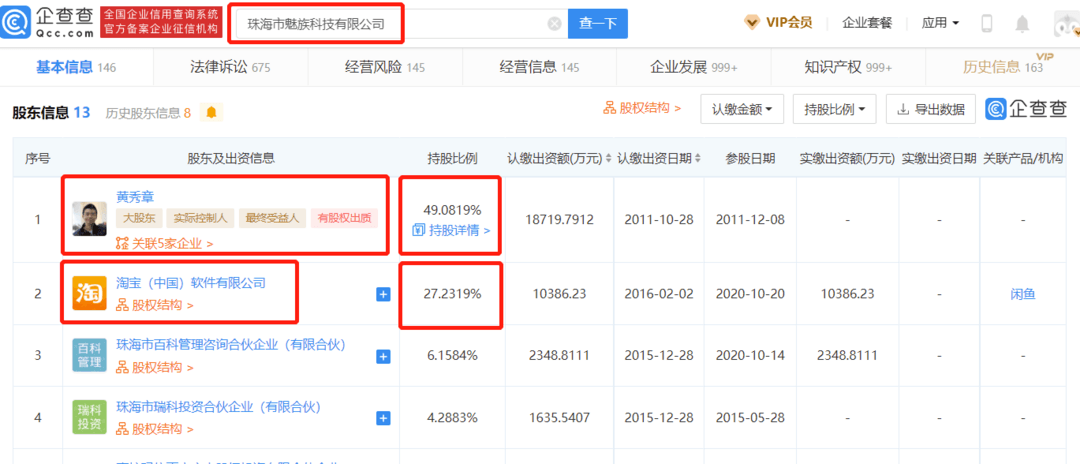
Task: Switch to 历史信息 tab
Action: tap(1004, 66)
